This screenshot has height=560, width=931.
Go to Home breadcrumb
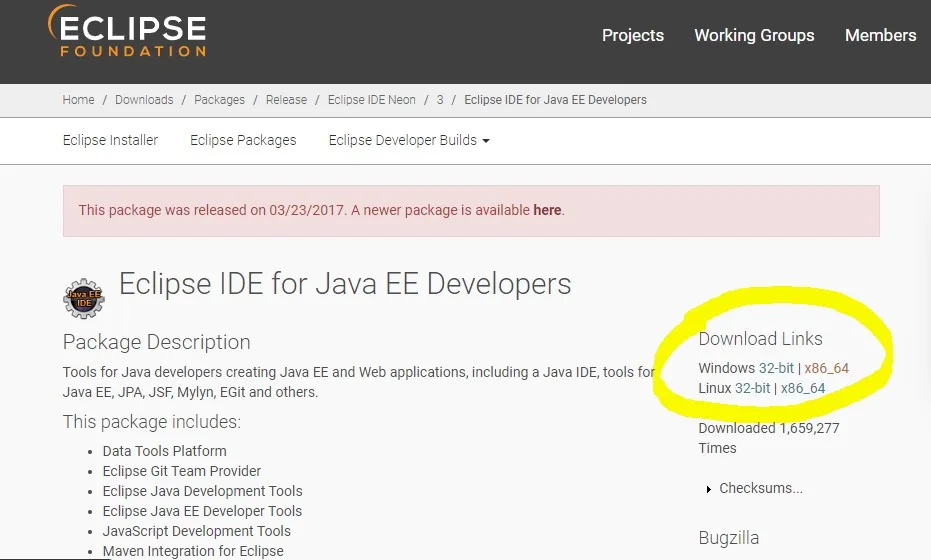(78, 100)
